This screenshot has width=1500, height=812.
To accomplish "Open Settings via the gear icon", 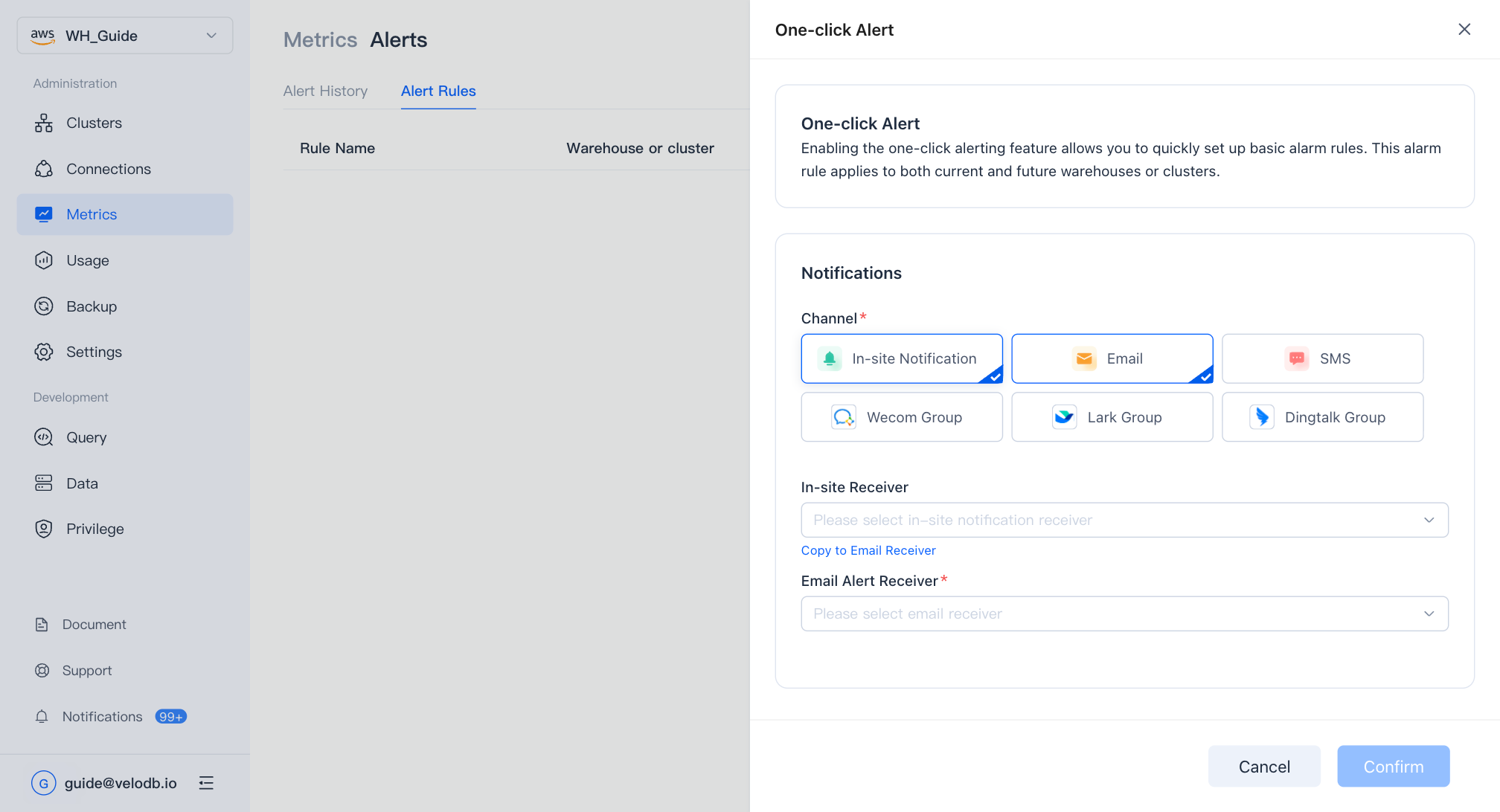I will pos(44,352).
